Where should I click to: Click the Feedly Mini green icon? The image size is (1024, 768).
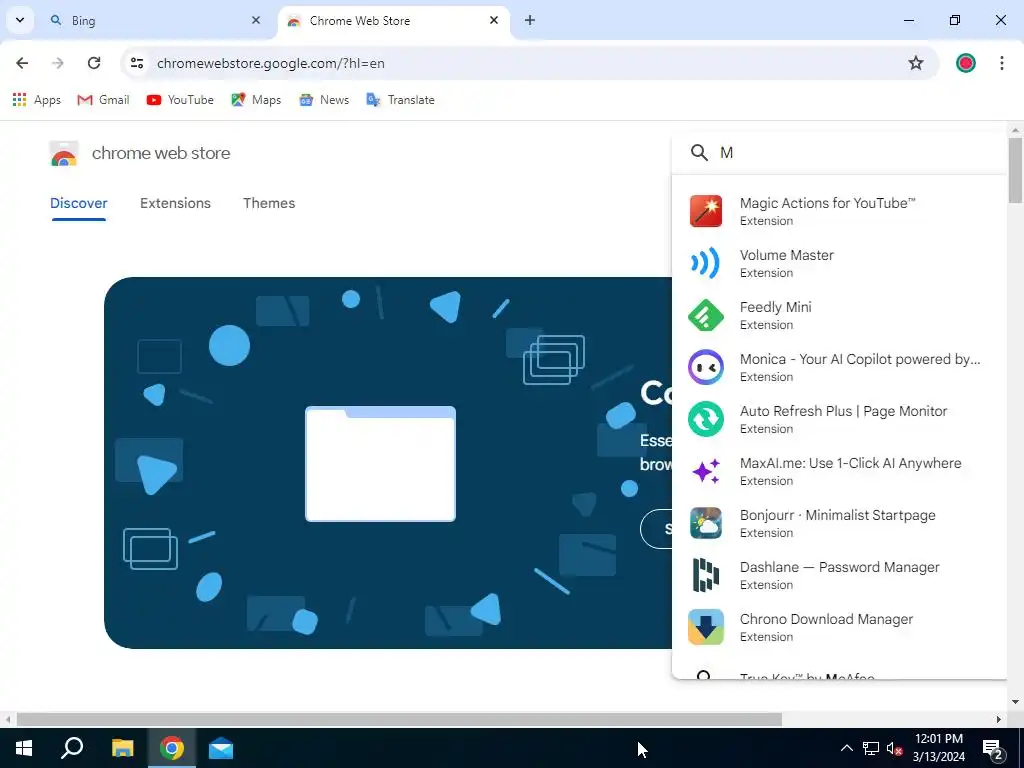tap(706, 315)
